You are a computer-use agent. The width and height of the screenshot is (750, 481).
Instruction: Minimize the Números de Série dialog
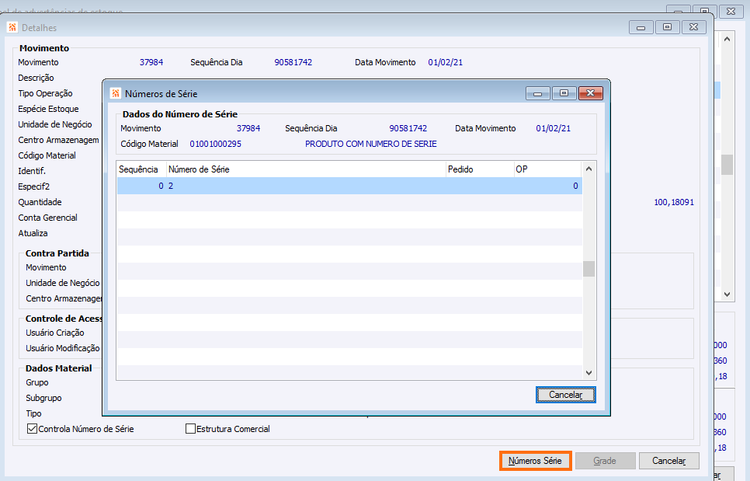point(538,93)
